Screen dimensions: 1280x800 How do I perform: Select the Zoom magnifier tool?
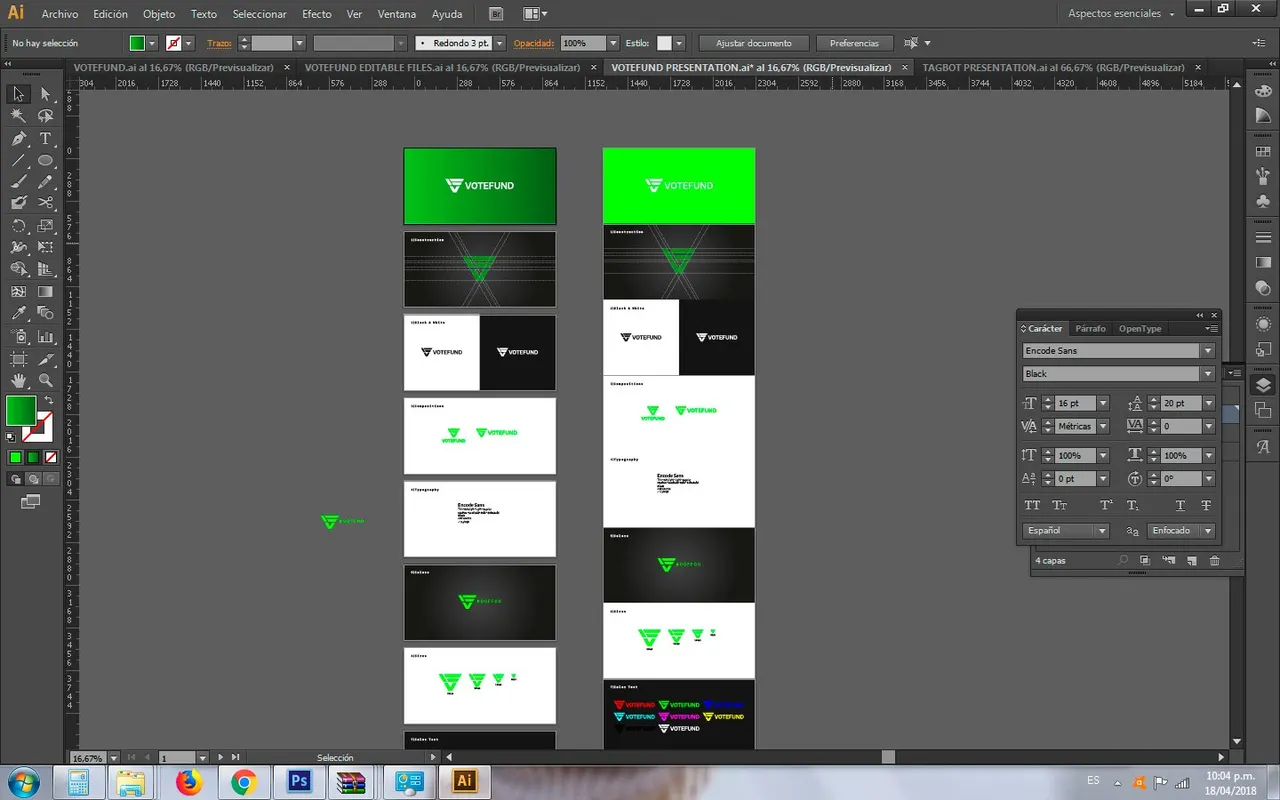pyautogui.click(x=45, y=381)
